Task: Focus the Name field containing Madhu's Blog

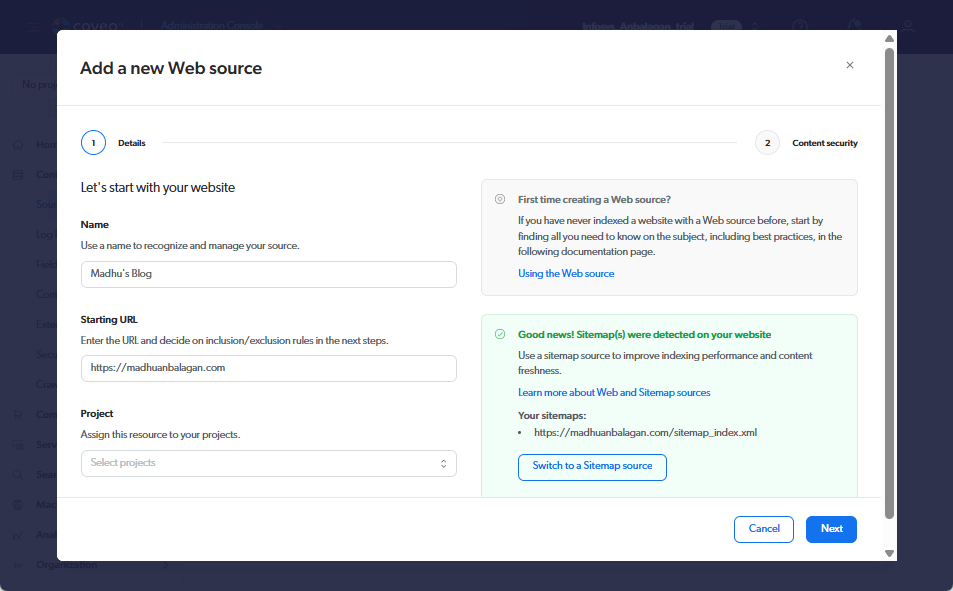Action: [268, 274]
